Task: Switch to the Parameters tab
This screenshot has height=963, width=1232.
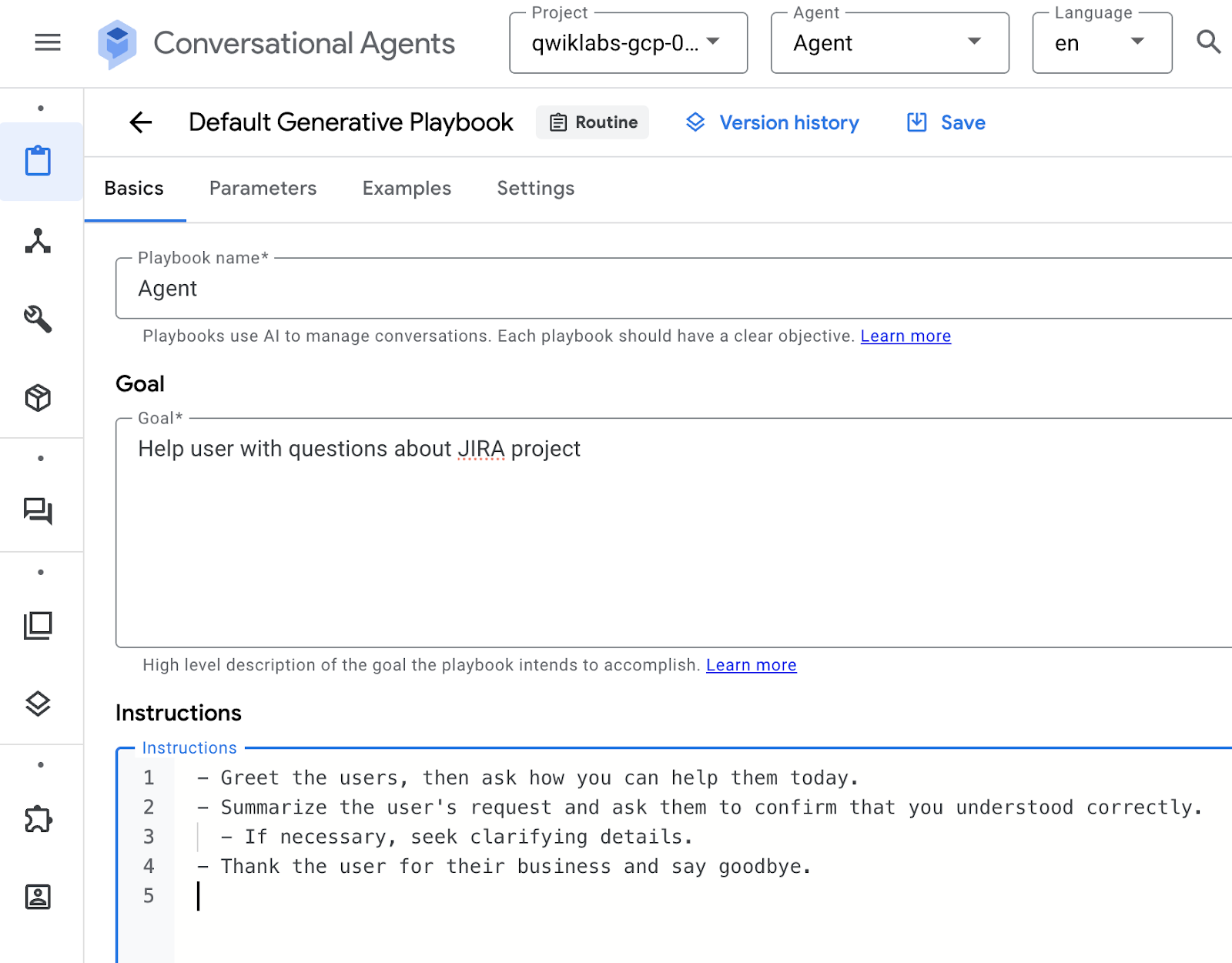Action: pos(263,189)
